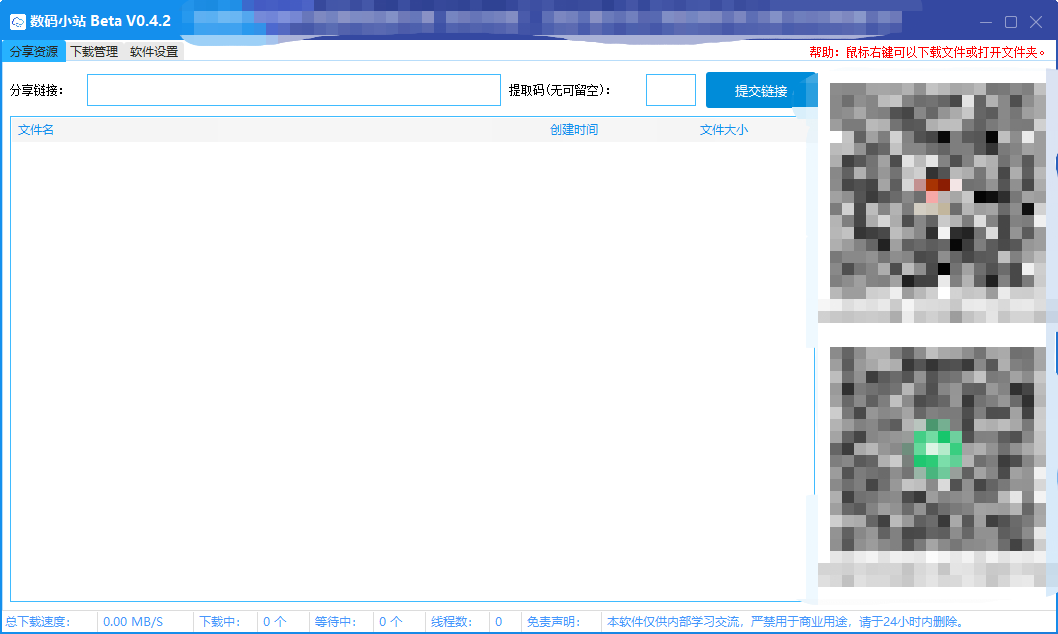1058x634 pixels.
Task: Click the 免责声明 label in status bar
Action: [553, 622]
